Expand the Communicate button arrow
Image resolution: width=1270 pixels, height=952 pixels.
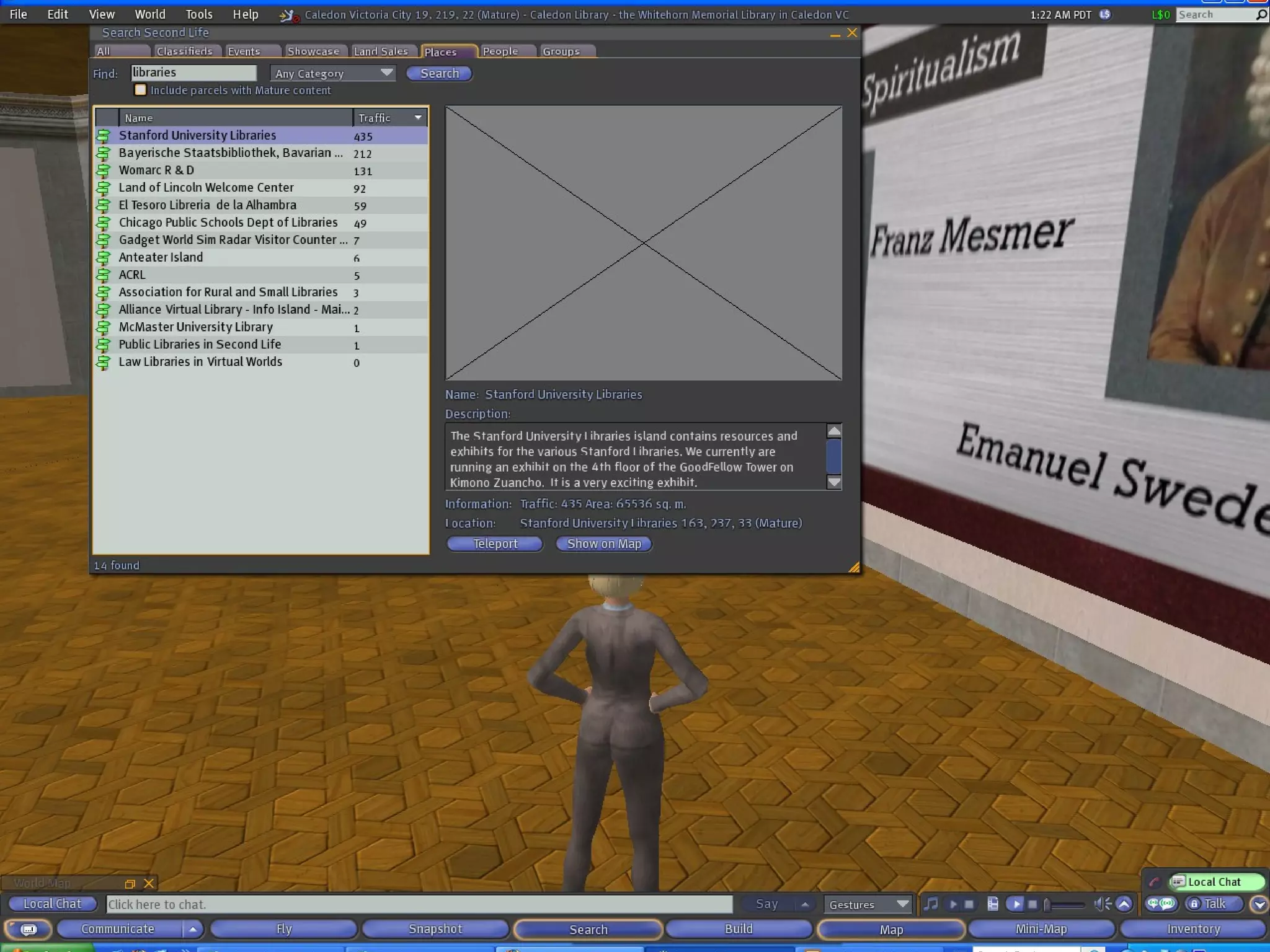pyautogui.click(x=193, y=929)
